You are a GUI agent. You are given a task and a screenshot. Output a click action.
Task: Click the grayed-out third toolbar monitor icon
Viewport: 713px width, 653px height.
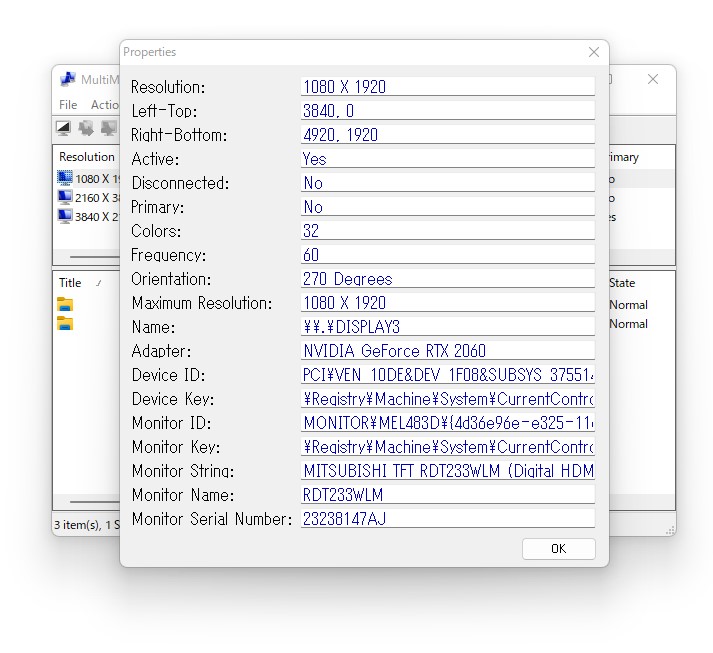point(109,128)
